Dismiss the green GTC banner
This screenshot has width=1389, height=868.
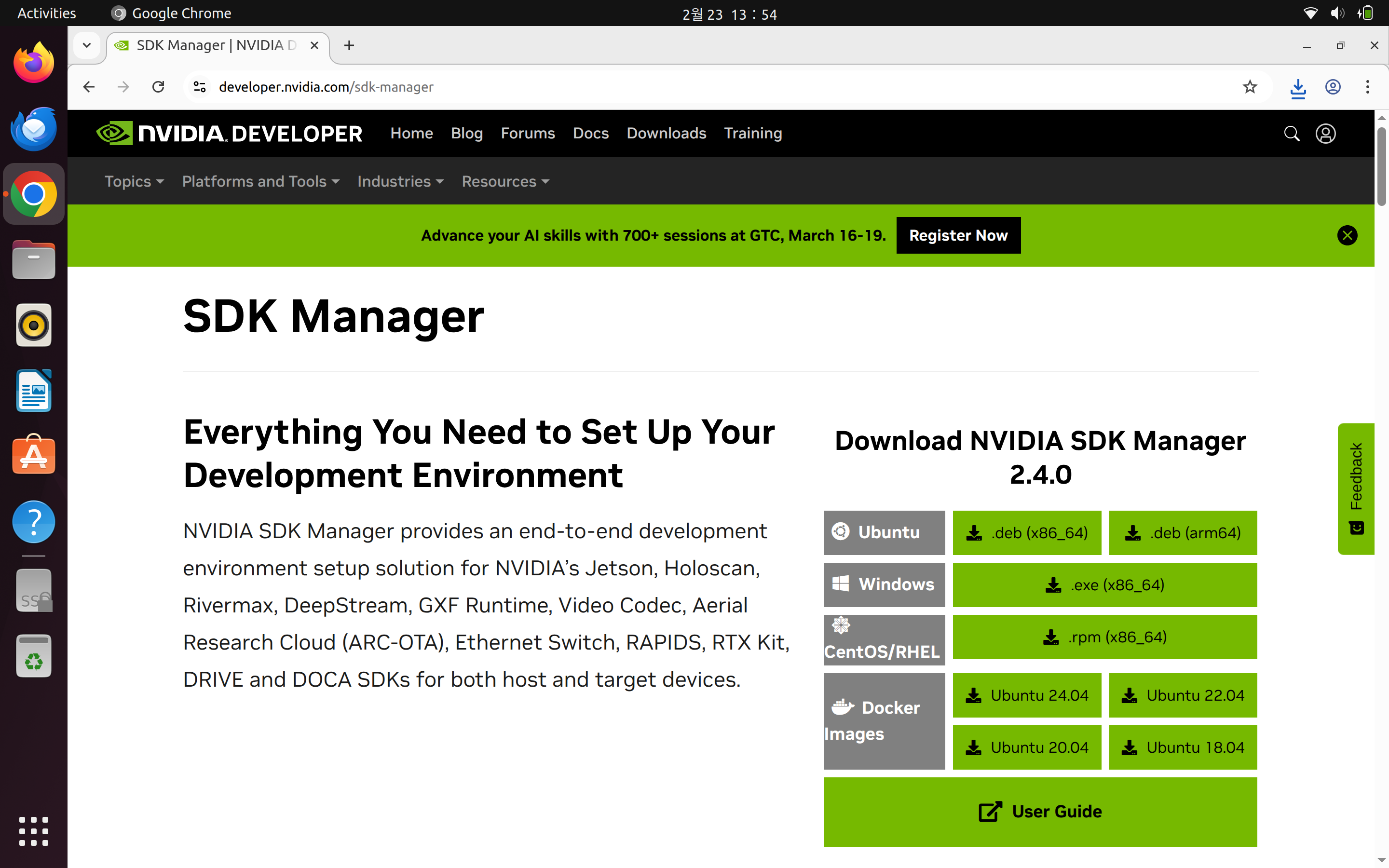point(1347,235)
